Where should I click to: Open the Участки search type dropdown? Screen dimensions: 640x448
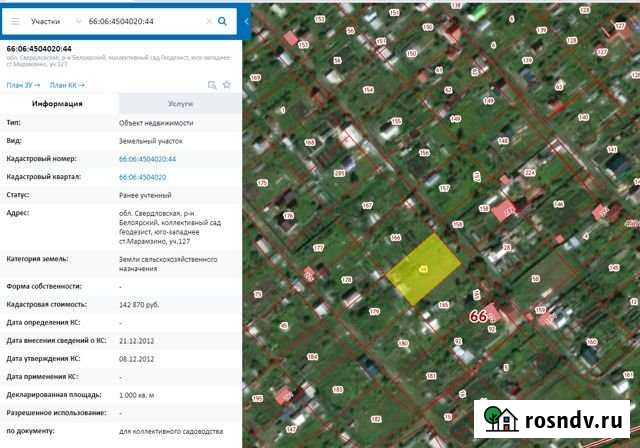(x=53, y=20)
